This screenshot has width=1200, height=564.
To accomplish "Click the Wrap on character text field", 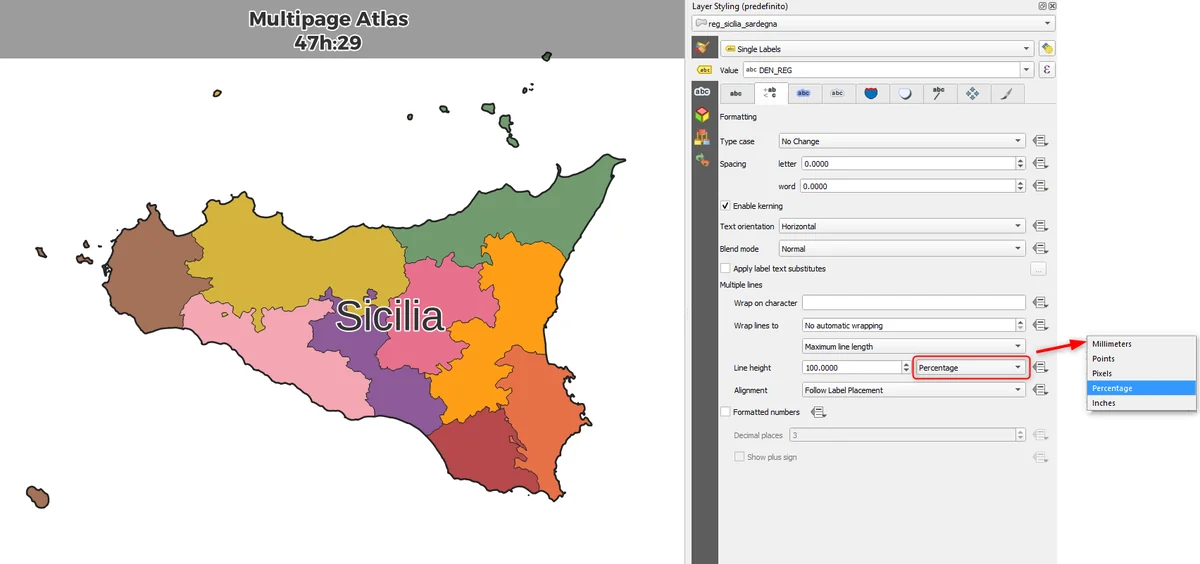I will (913, 303).
